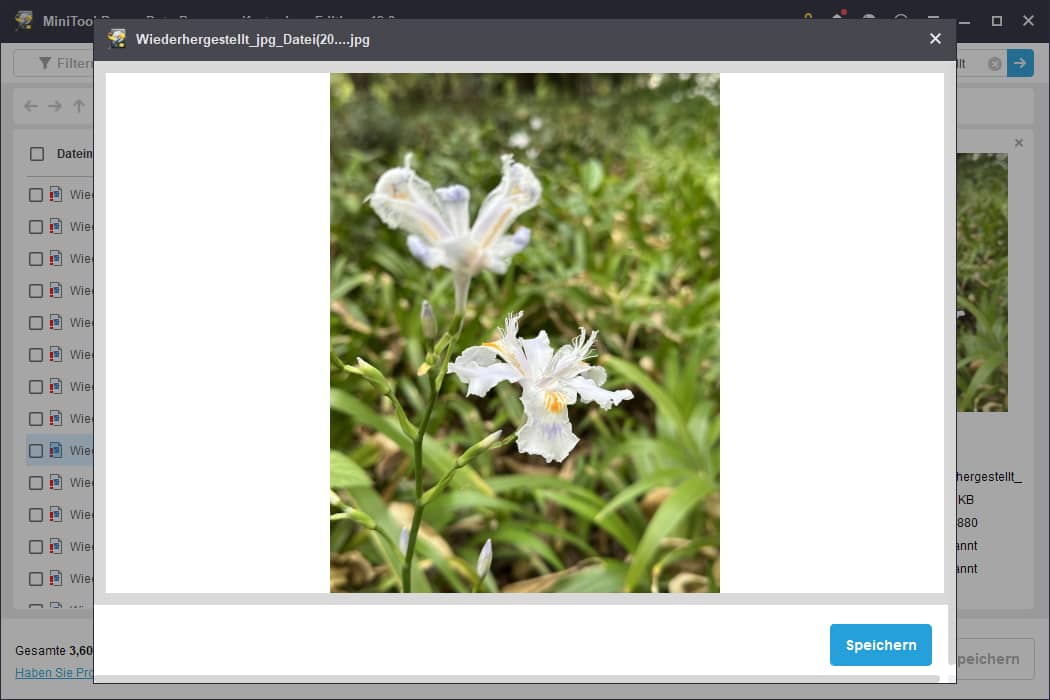Click the Speichern button in preview dialog

[x=881, y=645]
